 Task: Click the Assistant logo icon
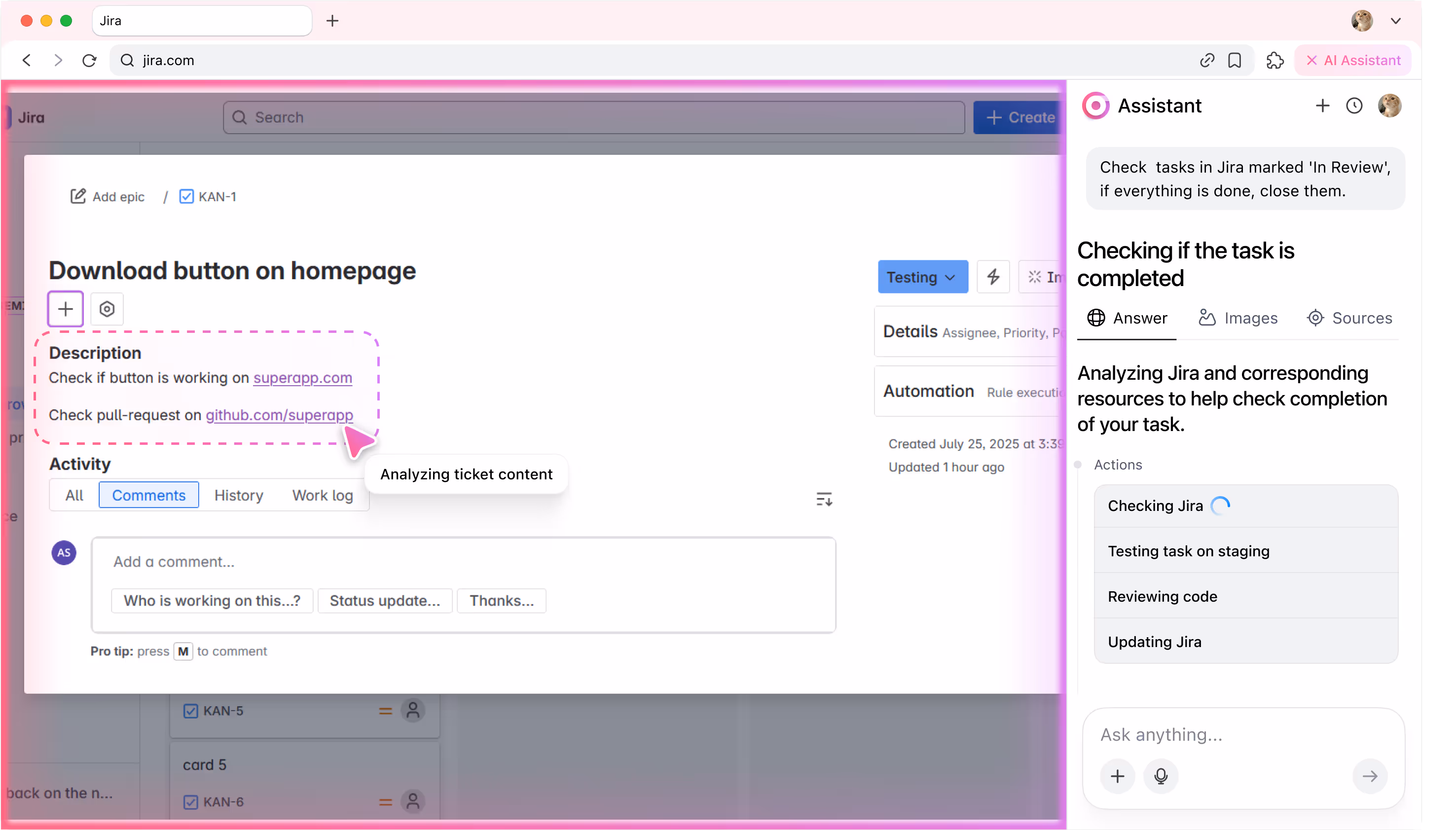pyautogui.click(x=1095, y=106)
